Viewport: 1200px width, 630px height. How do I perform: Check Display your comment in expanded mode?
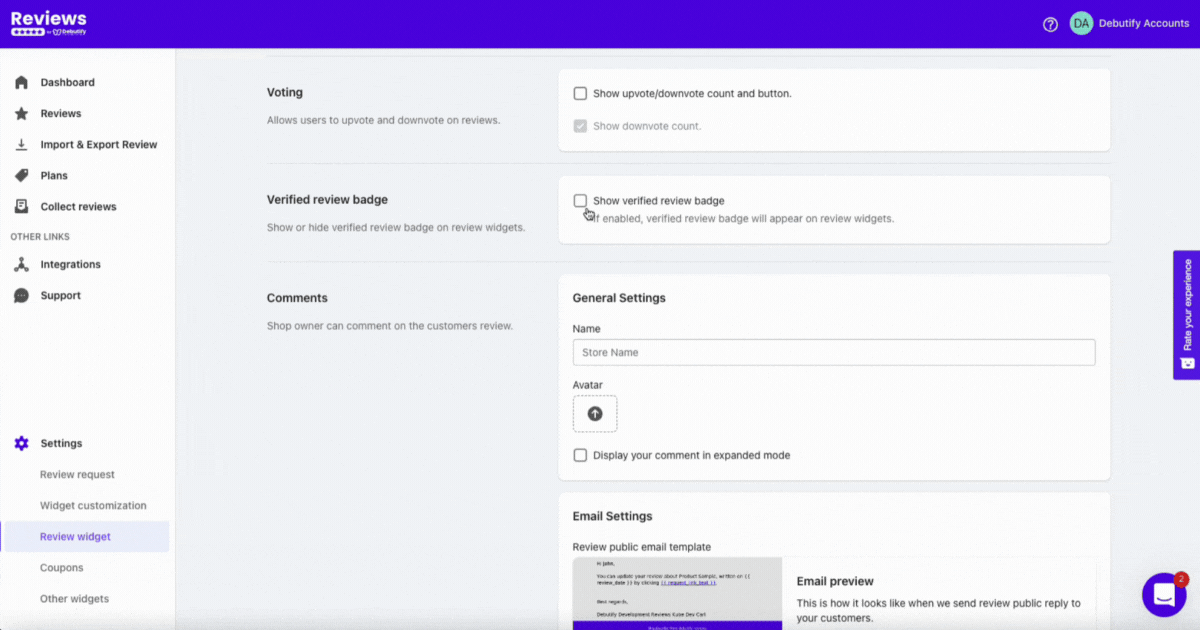pyautogui.click(x=580, y=455)
